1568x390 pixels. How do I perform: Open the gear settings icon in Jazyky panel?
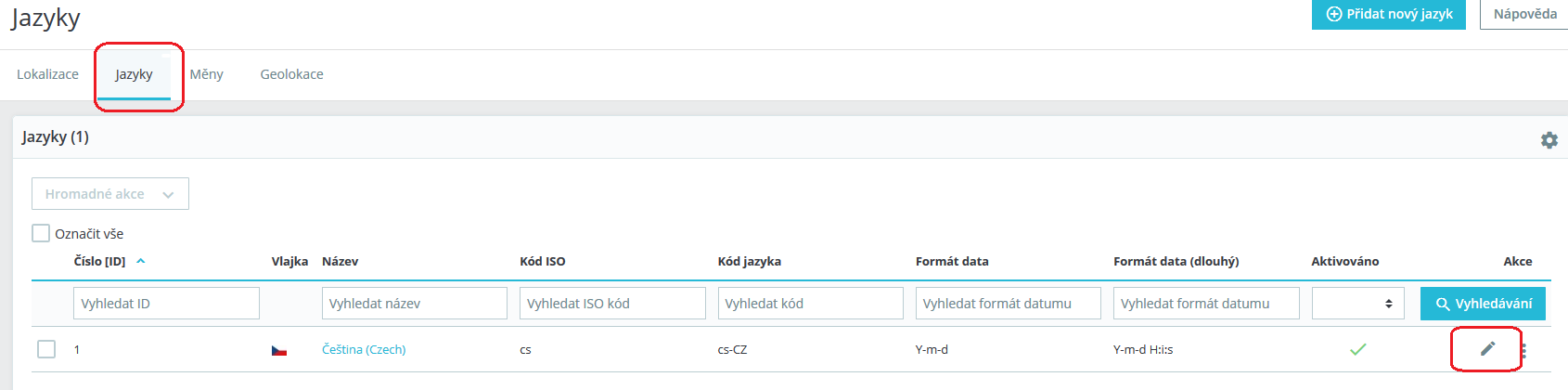1549,140
